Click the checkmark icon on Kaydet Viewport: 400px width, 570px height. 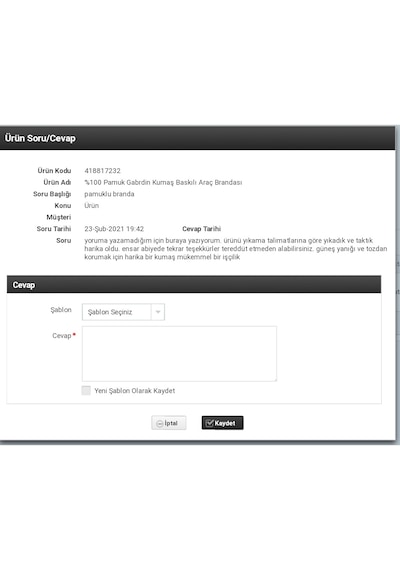(x=209, y=423)
